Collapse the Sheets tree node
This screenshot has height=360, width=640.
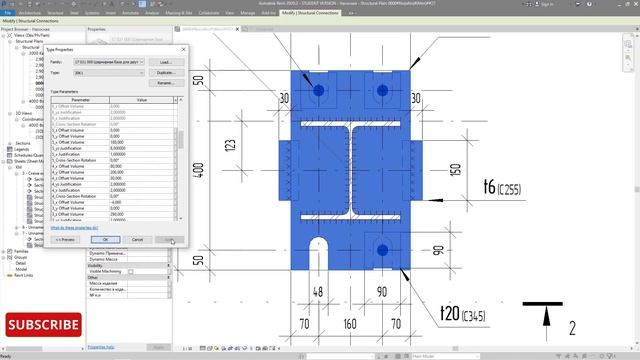(x=4, y=162)
